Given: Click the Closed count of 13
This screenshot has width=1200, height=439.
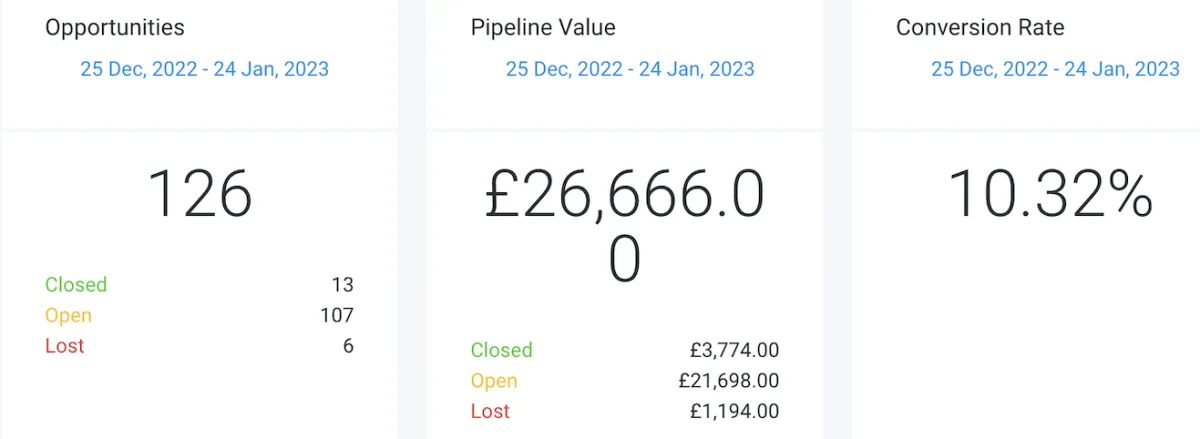Looking at the screenshot, I should point(343,285).
